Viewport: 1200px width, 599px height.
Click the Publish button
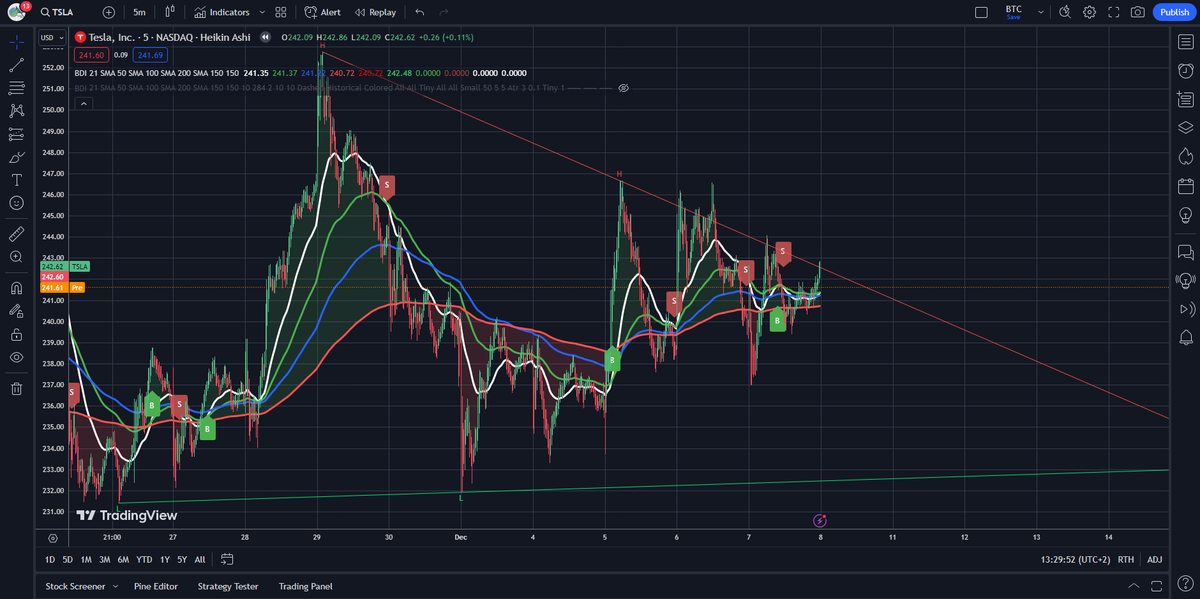pyautogui.click(x=1173, y=12)
